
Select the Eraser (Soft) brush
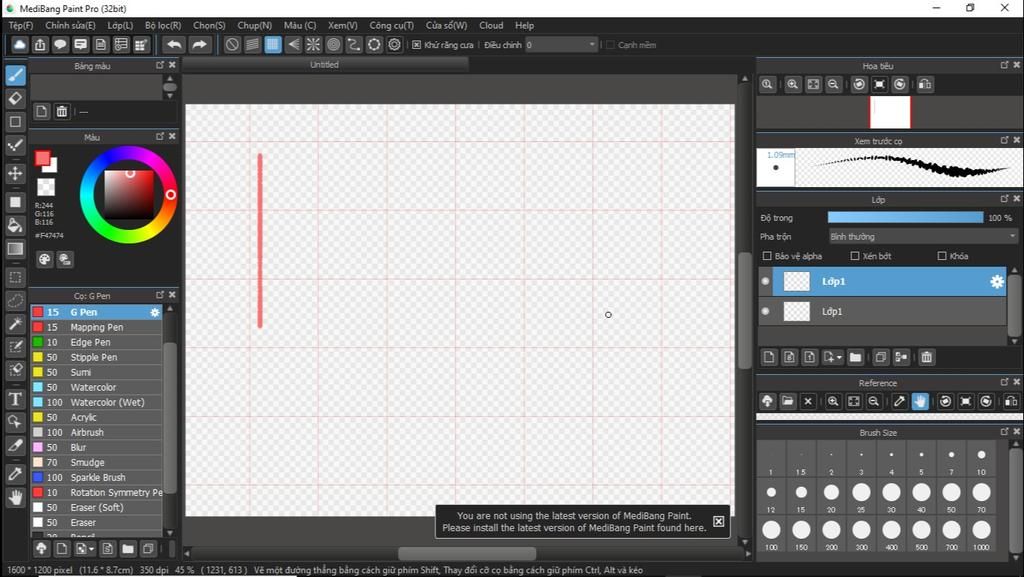pyautogui.click(x=97, y=507)
